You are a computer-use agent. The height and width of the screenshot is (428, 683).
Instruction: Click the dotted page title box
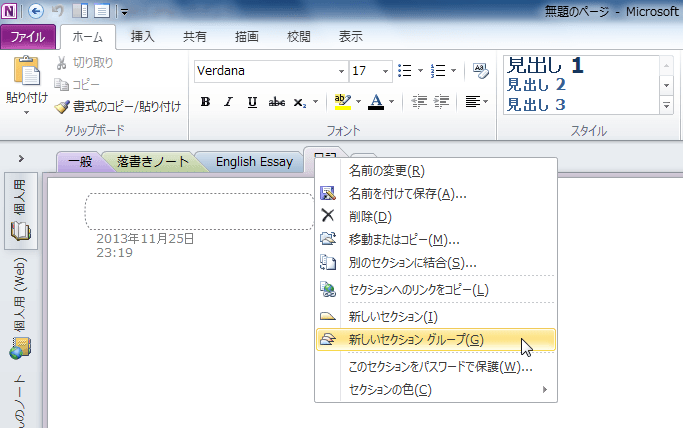tap(199, 212)
